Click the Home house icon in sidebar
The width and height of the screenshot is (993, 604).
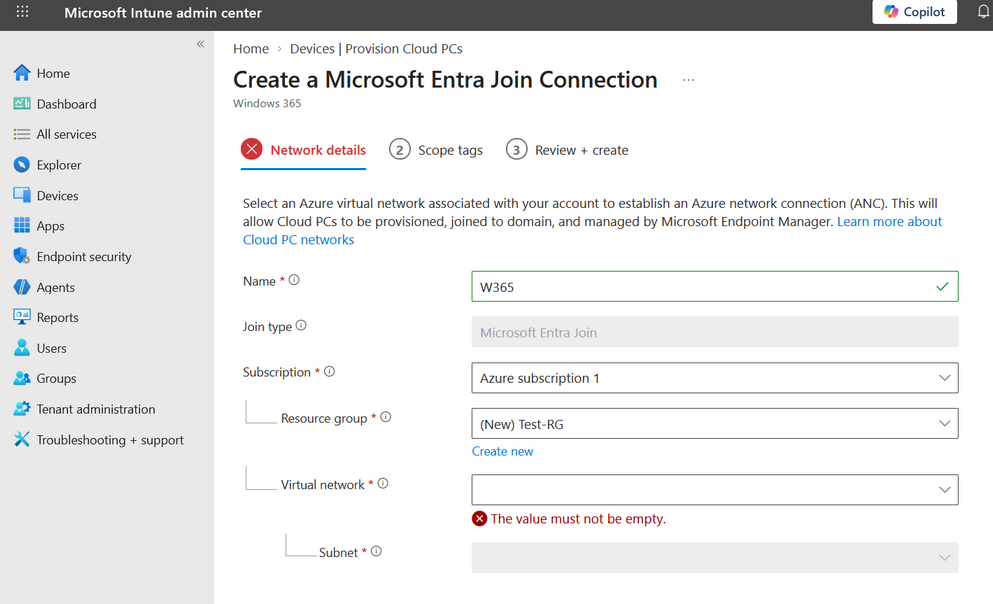click(22, 73)
